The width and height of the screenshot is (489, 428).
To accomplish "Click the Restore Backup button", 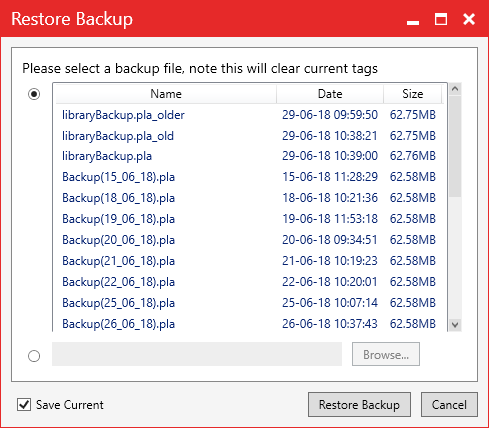I will click(x=359, y=405).
